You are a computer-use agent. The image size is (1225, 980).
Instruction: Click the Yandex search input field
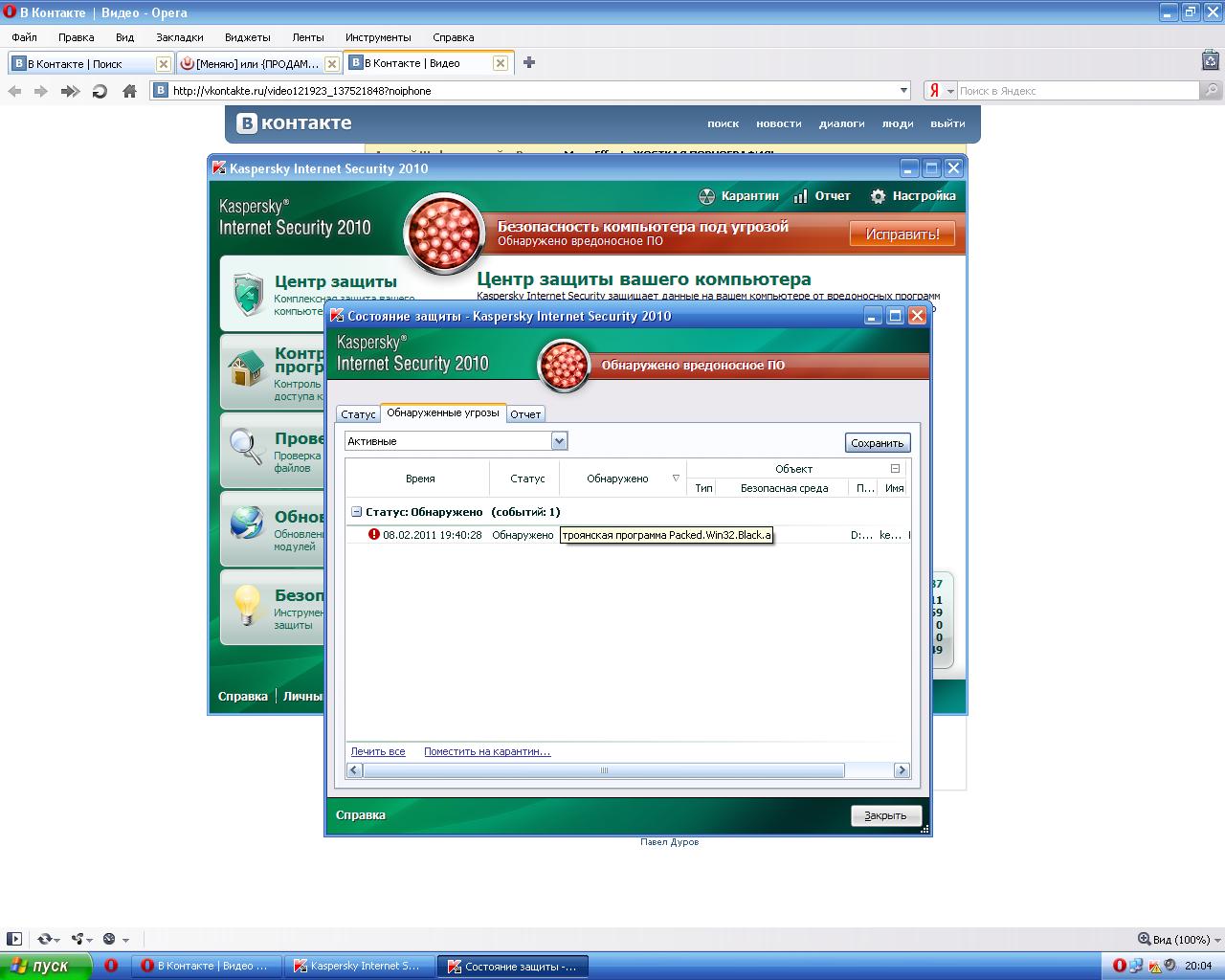[1078, 91]
